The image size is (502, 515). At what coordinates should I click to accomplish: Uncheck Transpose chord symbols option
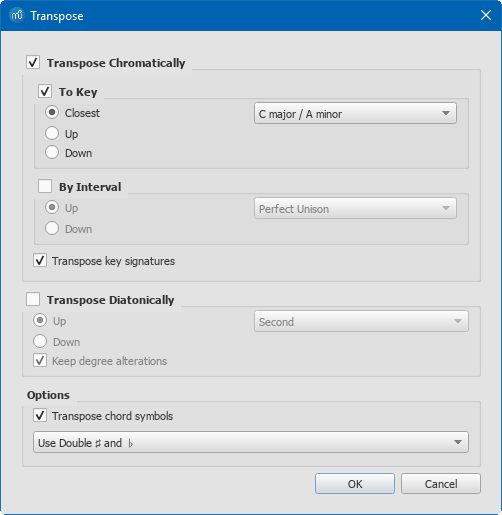click(40, 416)
